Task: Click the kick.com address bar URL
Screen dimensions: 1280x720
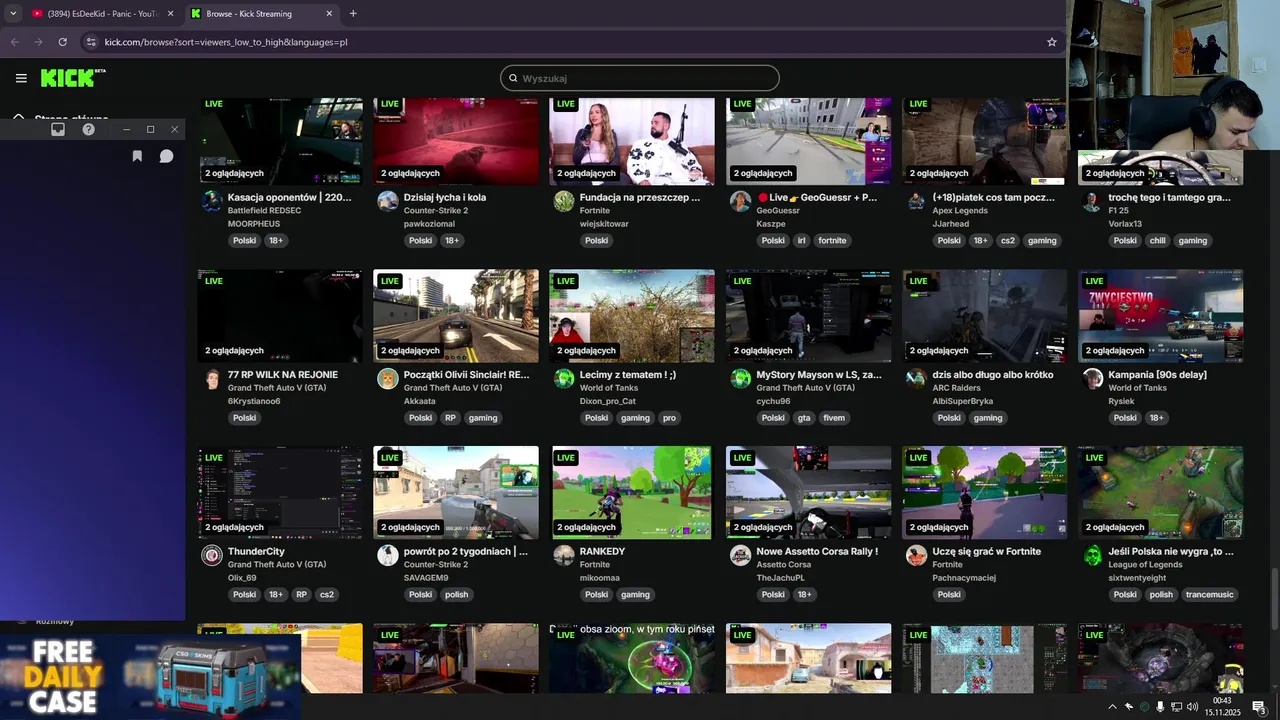Action: coord(226,42)
